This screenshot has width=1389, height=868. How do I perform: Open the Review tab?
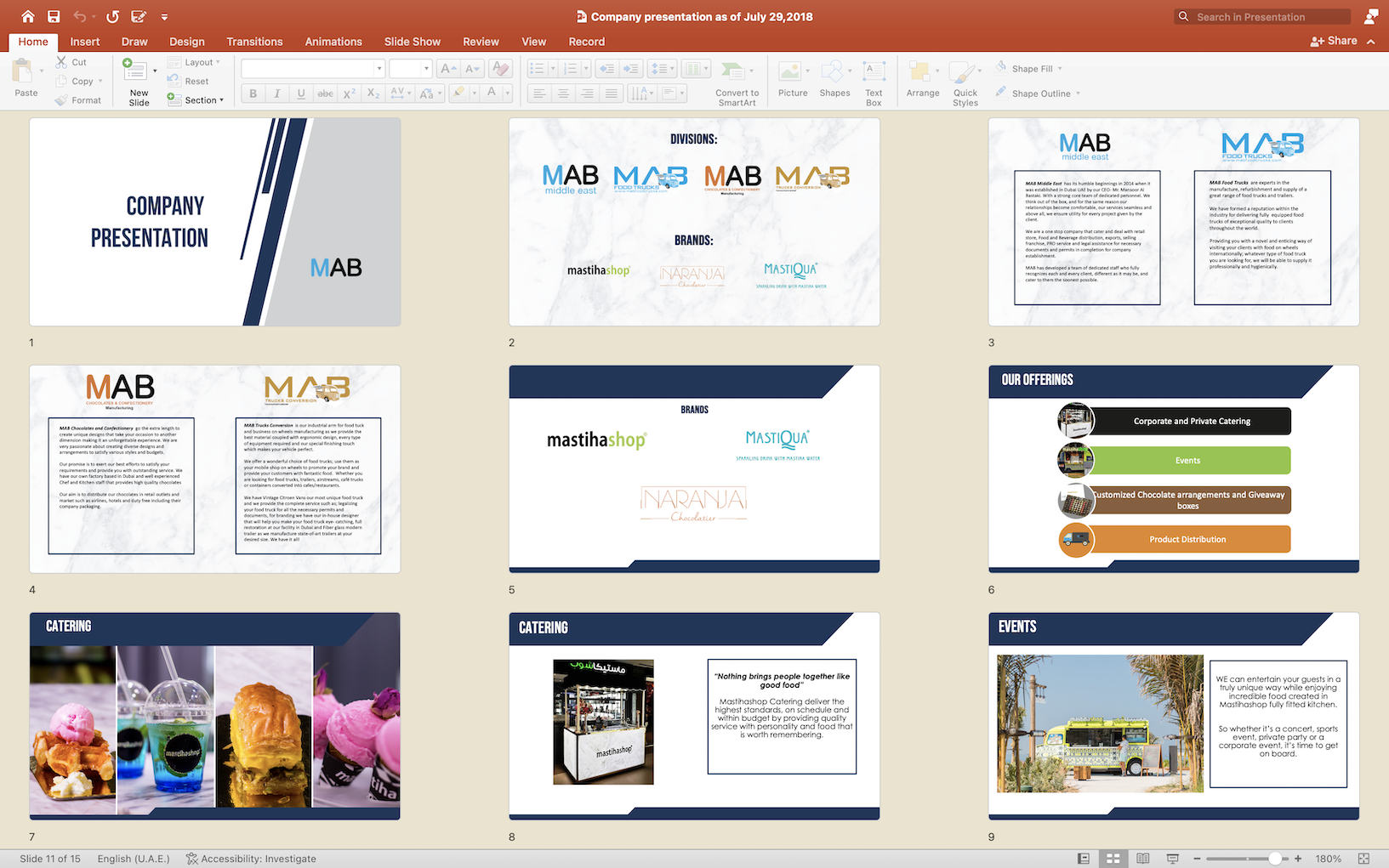[x=481, y=42]
